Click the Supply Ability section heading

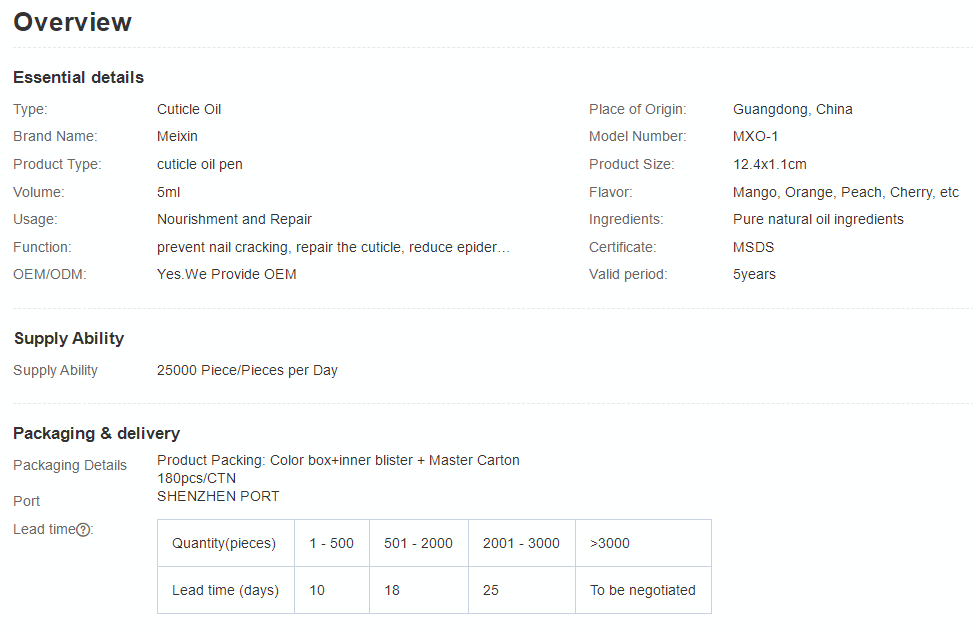[x=69, y=339]
